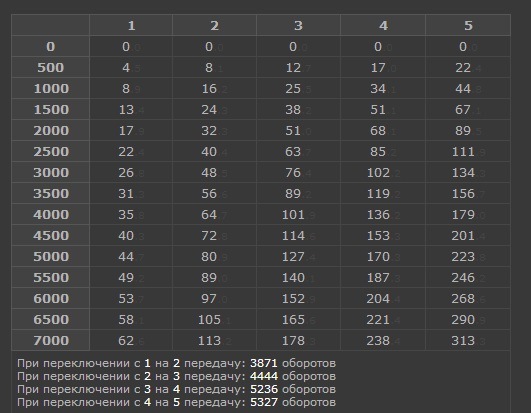This screenshot has width=531, height=413.
Task: Click the 6500 RPM row header
Action: tap(50, 319)
